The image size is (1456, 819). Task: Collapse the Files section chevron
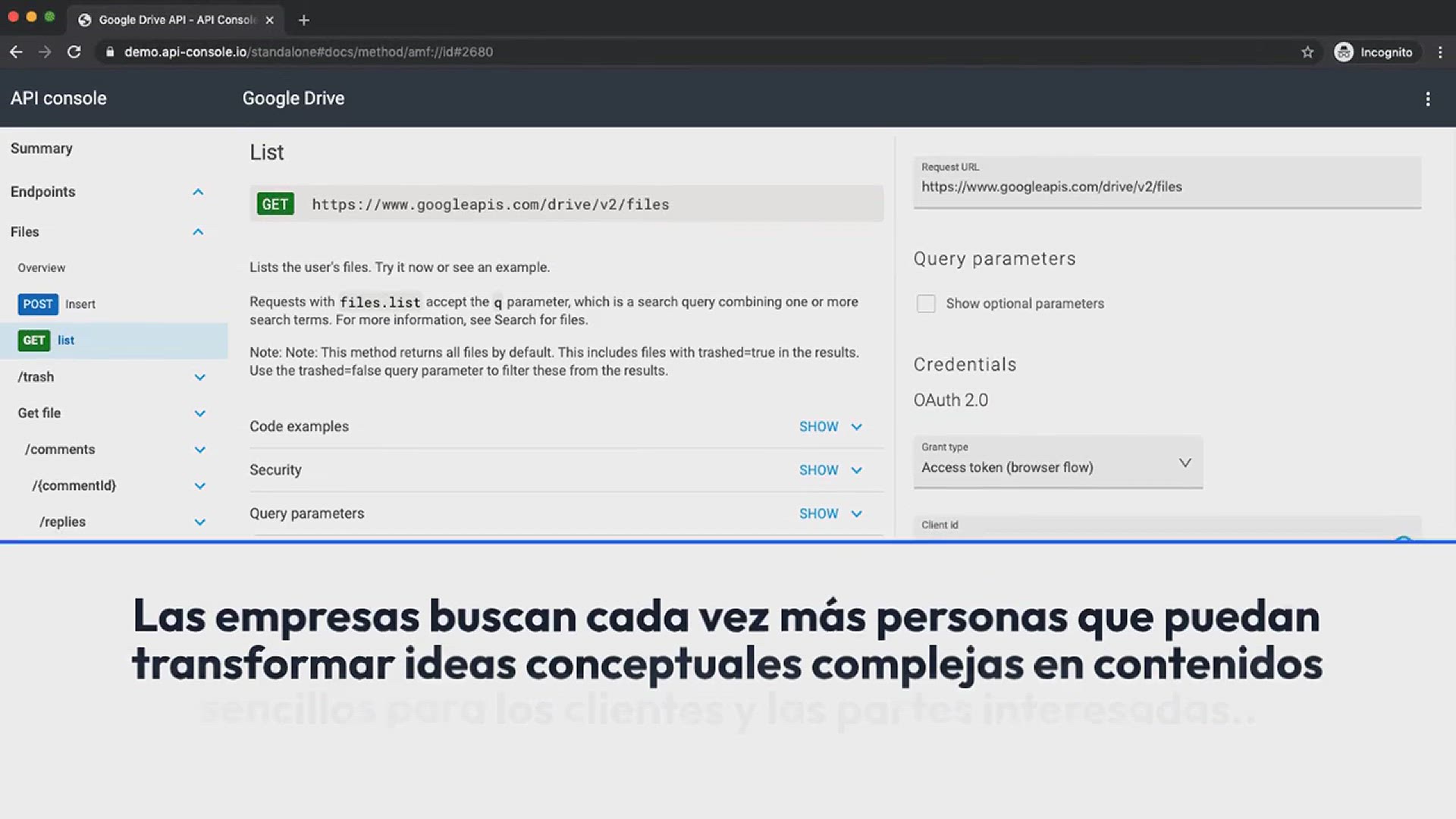[x=198, y=232]
